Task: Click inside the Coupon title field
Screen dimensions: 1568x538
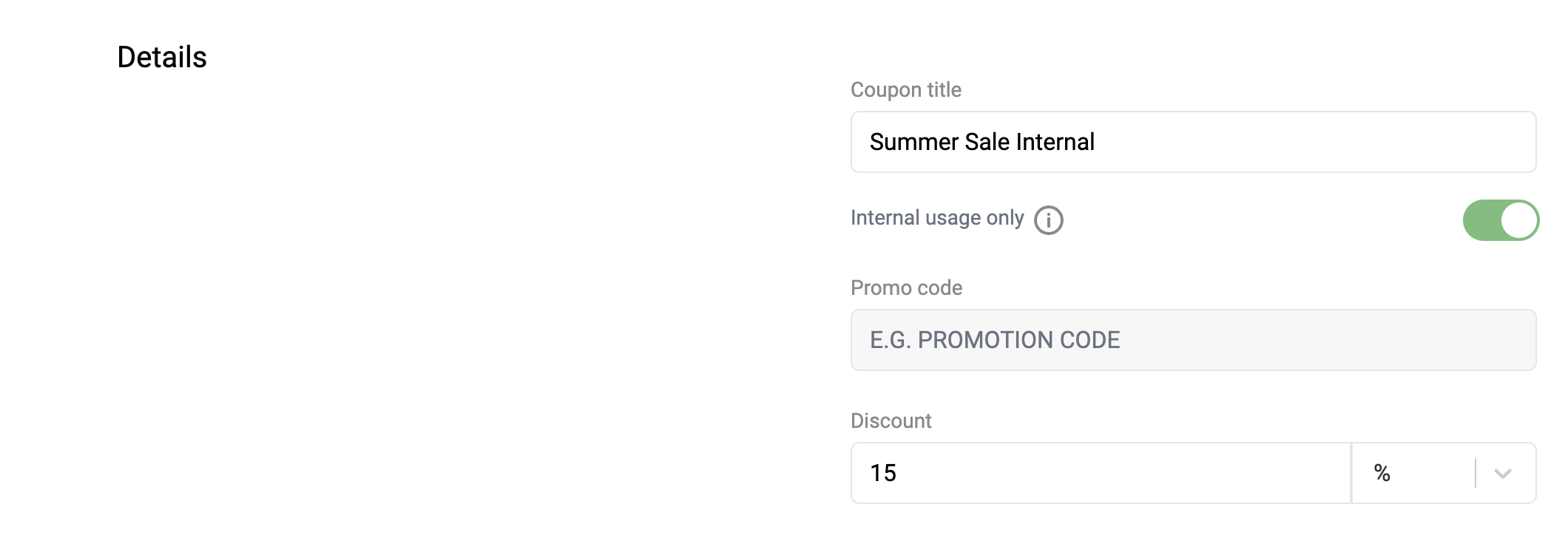Action: pyautogui.click(x=1193, y=142)
